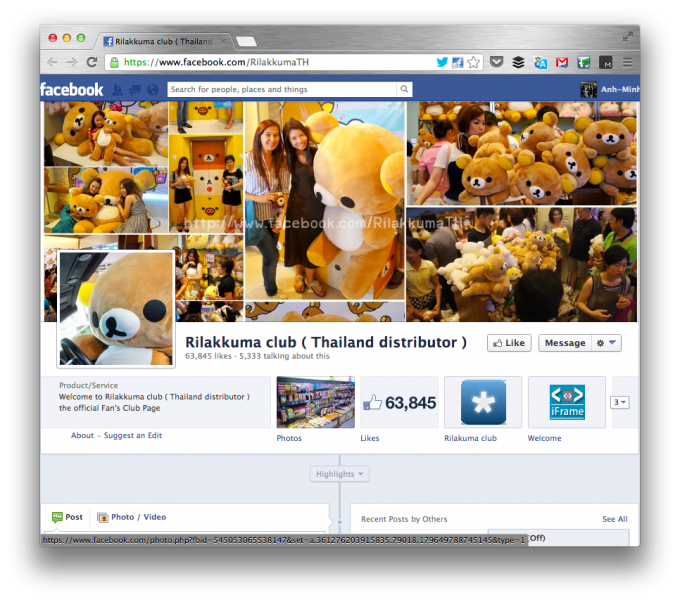
Task: Click the dark M extension icon
Action: pos(605,62)
